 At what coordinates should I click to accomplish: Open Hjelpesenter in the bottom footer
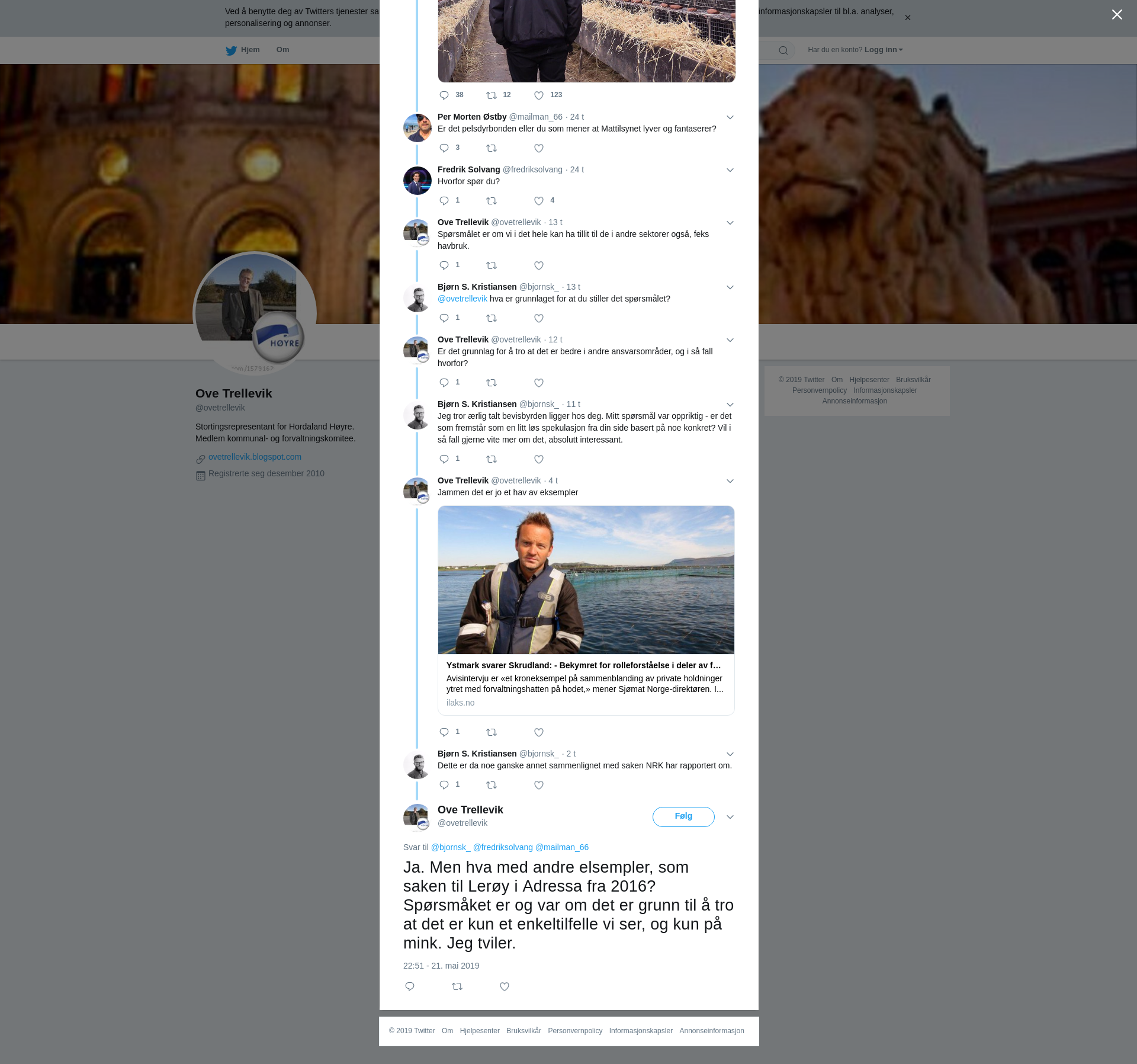point(479,1031)
